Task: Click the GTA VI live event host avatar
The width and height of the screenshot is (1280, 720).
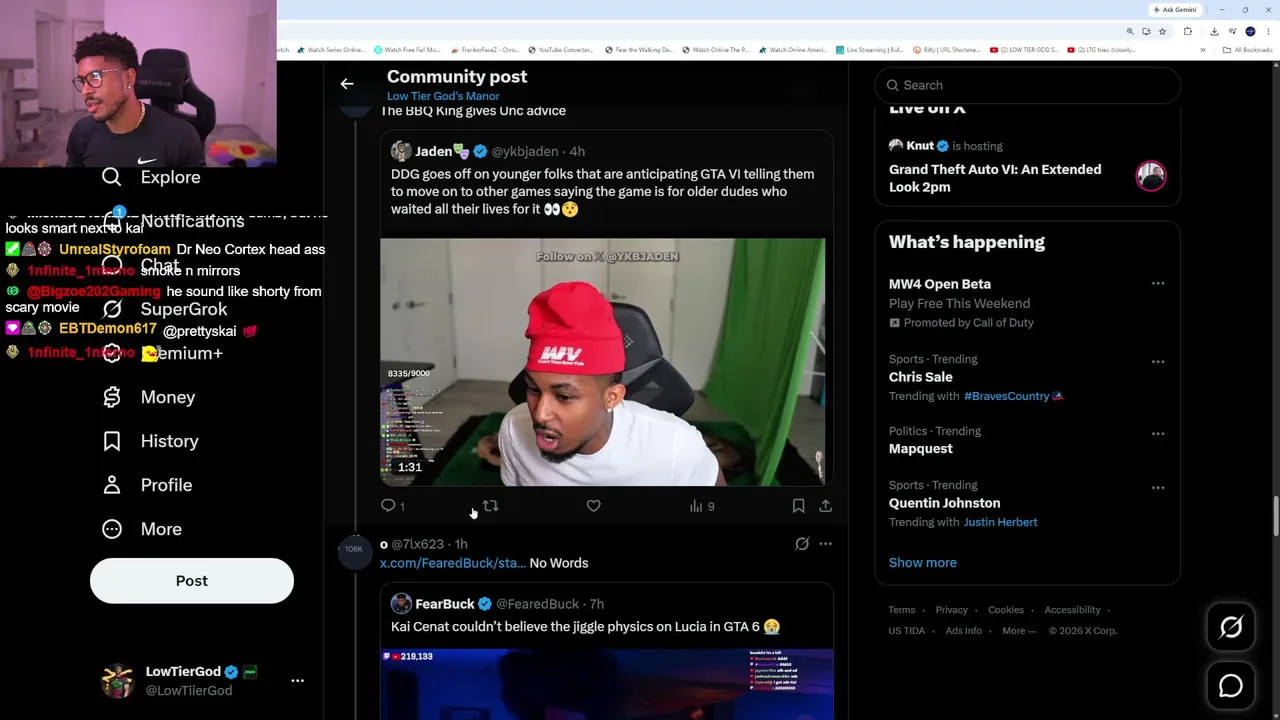Action: 1151,176
